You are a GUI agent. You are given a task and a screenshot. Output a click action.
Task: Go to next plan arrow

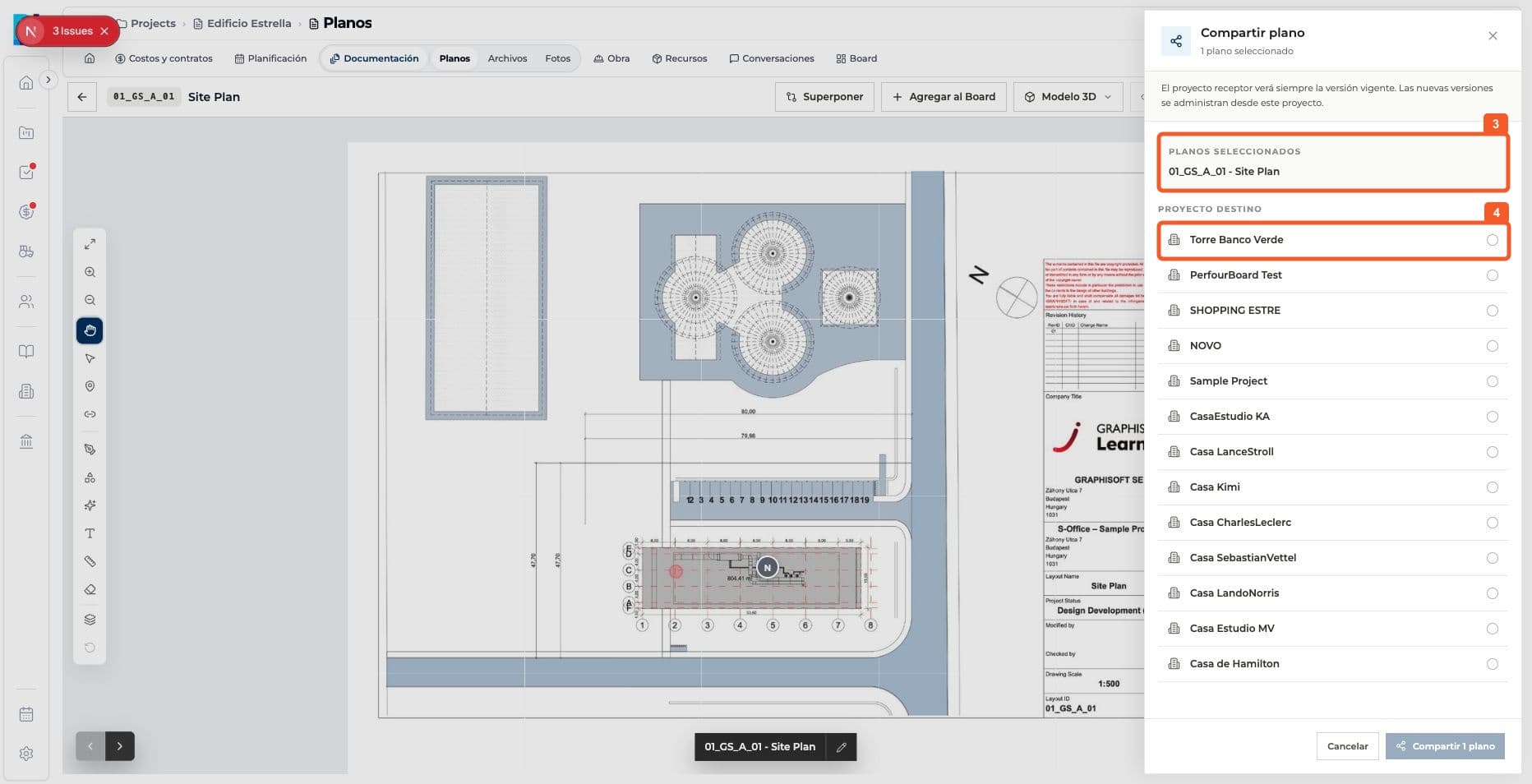[x=120, y=746]
